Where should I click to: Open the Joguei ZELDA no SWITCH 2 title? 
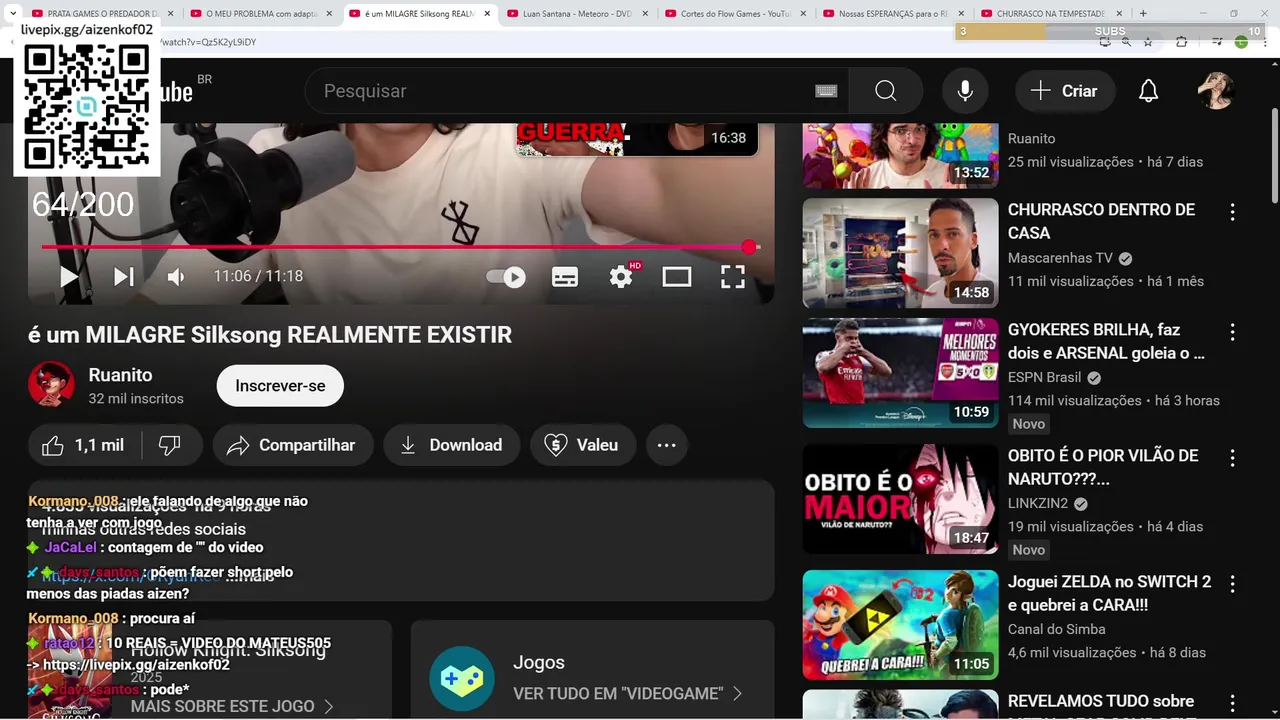1109,593
